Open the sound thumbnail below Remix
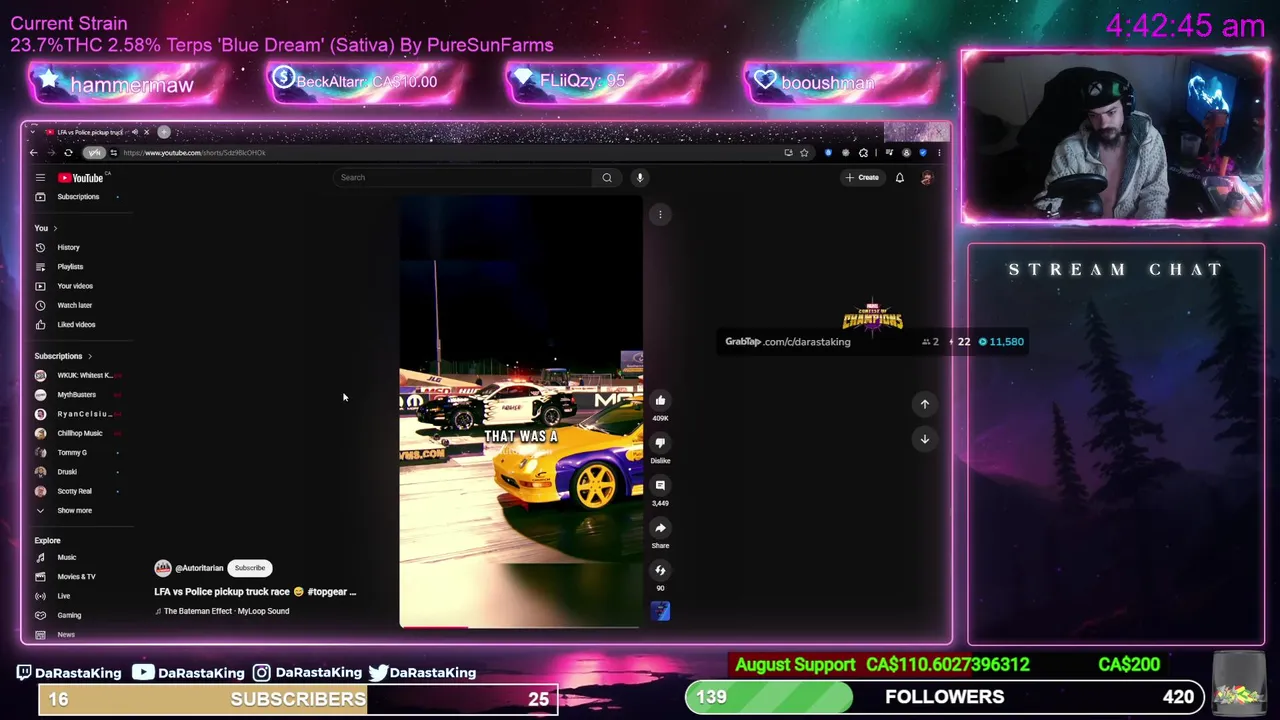The height and width of the screenshot is (720, 1280). click(660, 612)
